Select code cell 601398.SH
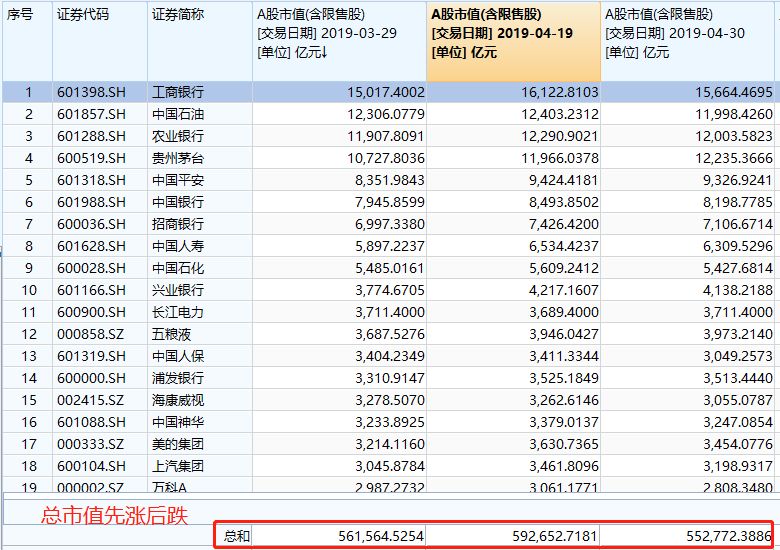Screen dimensions: 780x550 pos(100,92)
